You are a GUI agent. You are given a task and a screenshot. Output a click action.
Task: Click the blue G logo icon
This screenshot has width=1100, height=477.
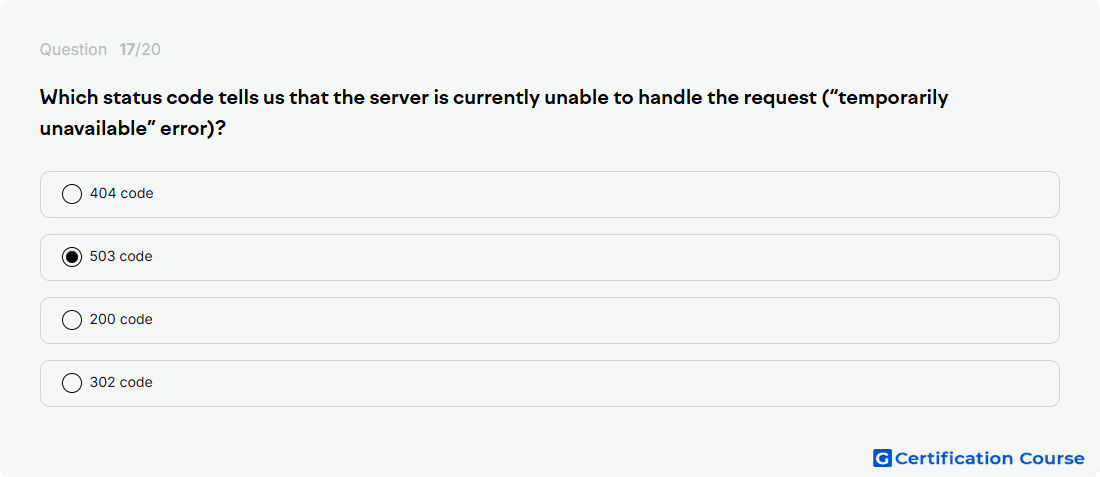(882, 458)
